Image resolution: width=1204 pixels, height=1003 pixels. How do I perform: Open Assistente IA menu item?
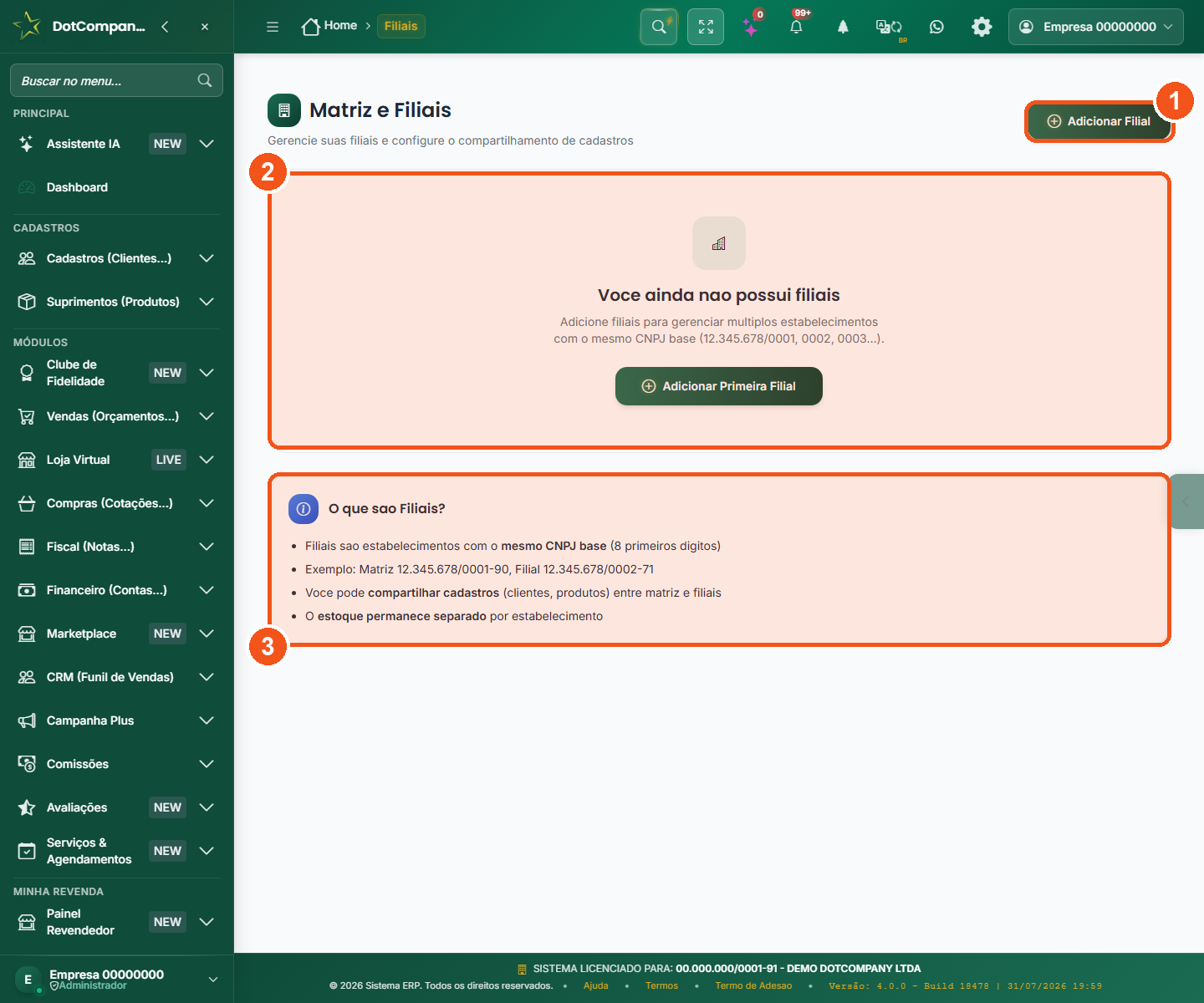pyautogui.click(x=84, y=144)
